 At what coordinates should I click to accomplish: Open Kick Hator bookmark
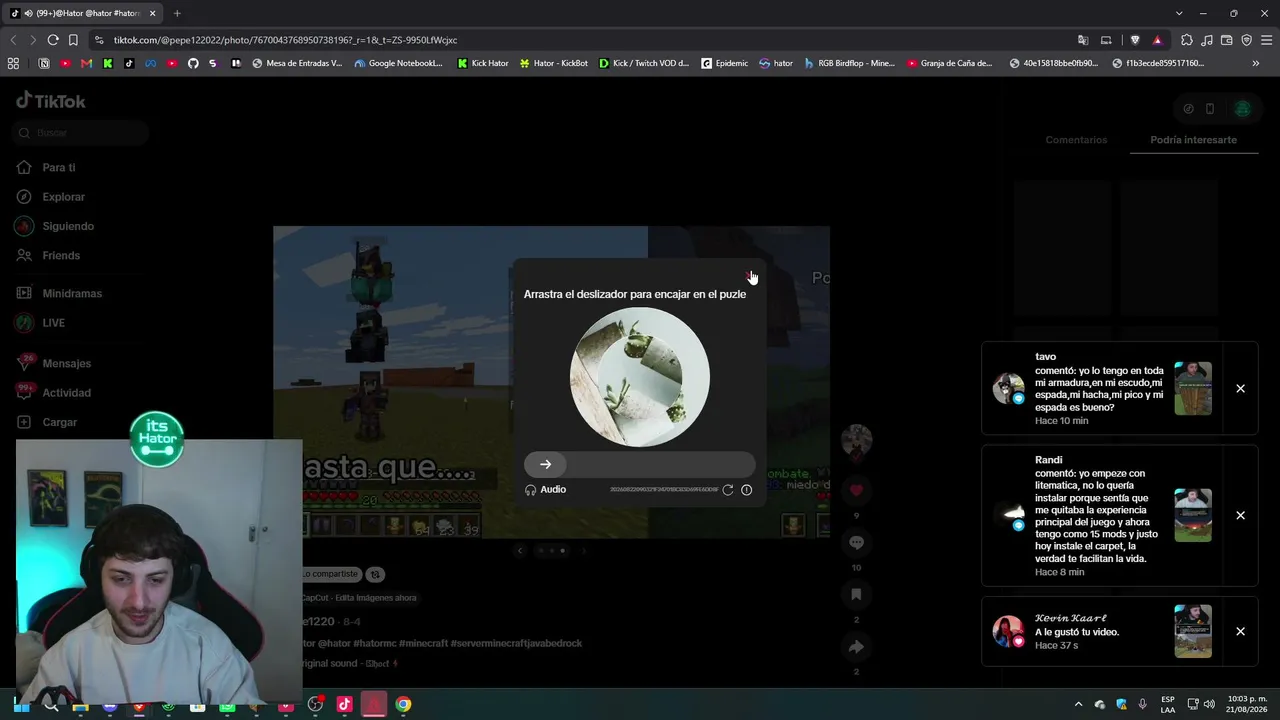coord(483,63)
